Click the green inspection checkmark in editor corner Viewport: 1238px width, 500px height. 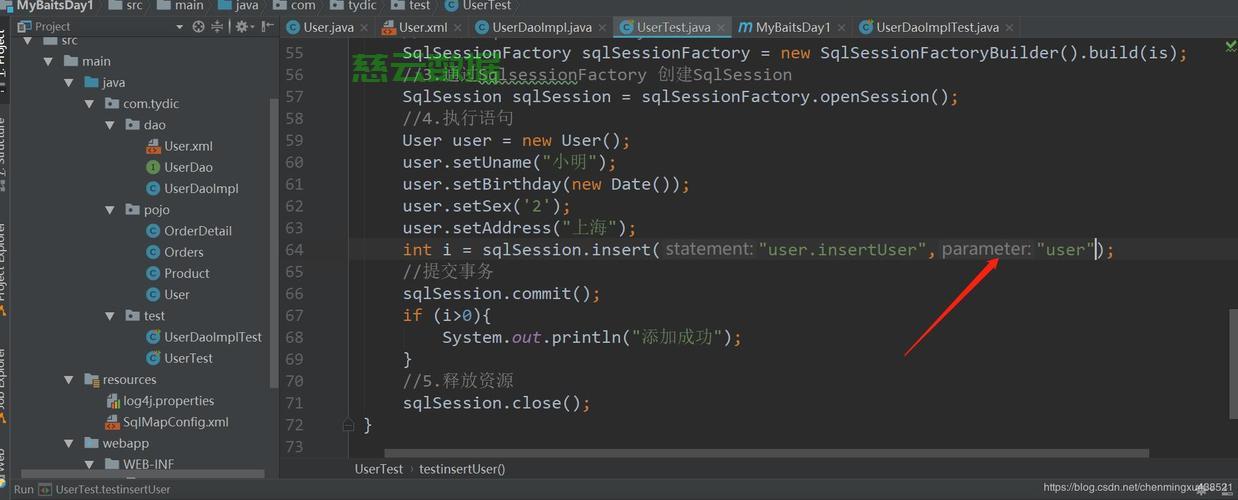click(1230, 45)
